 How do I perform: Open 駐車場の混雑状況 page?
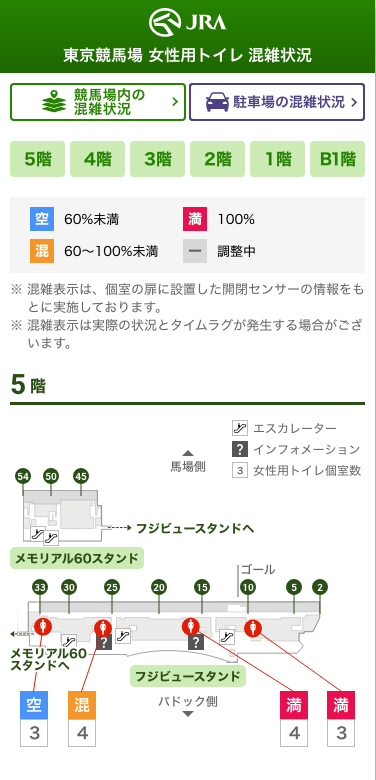(277, 102)
